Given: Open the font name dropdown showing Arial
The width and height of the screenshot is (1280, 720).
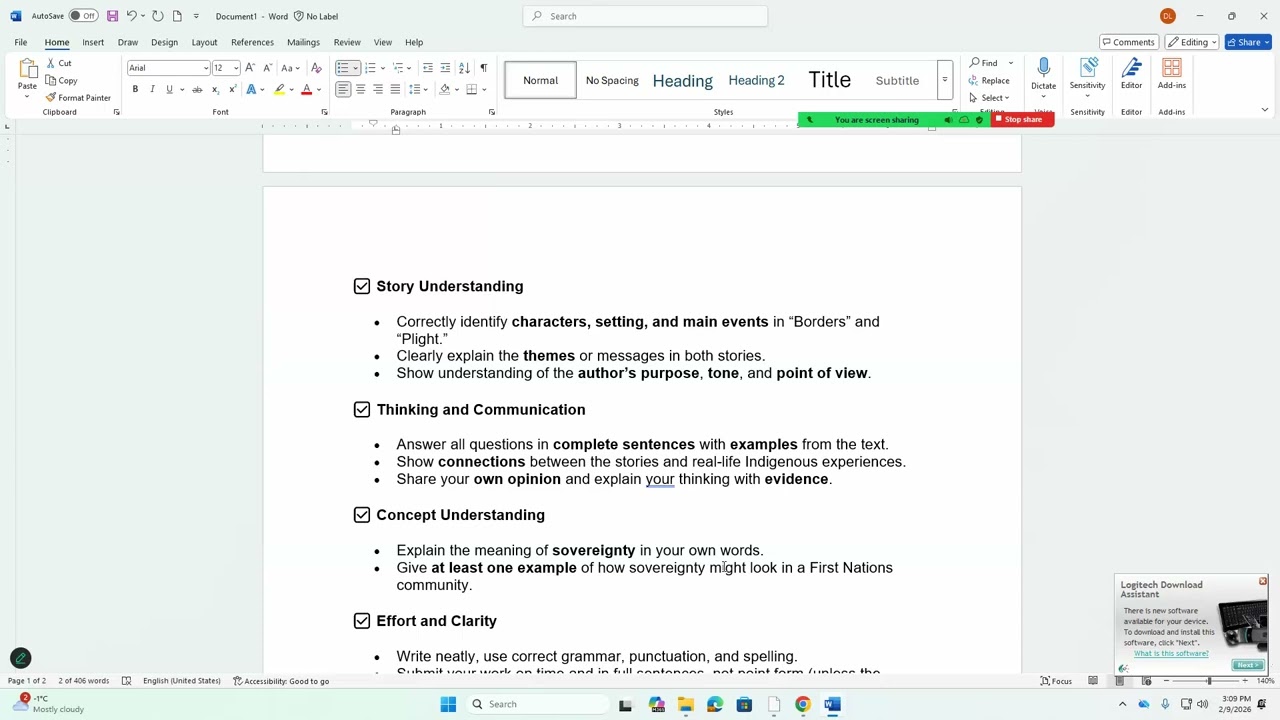Looking at the screenshot, I should [x=206, y=68].
